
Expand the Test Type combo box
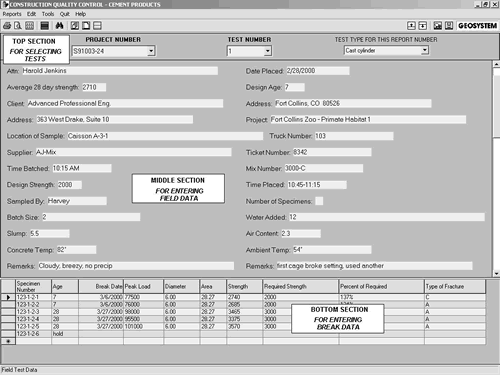(x=424, y=50)
